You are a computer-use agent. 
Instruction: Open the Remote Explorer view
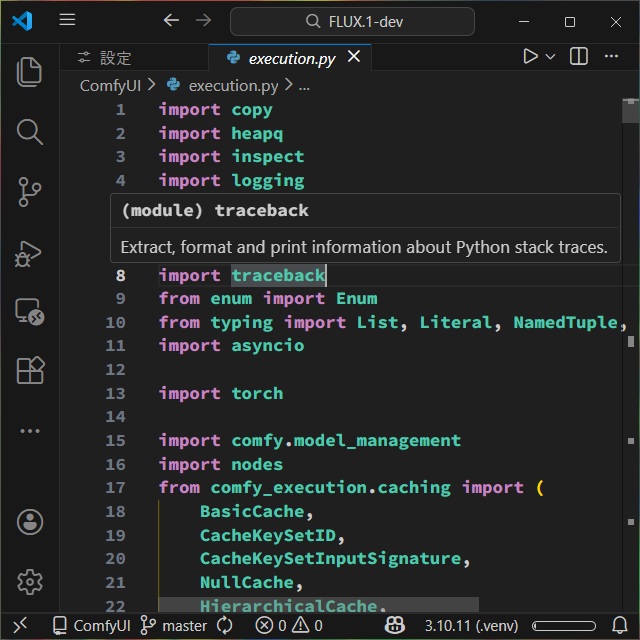(29, 312)
